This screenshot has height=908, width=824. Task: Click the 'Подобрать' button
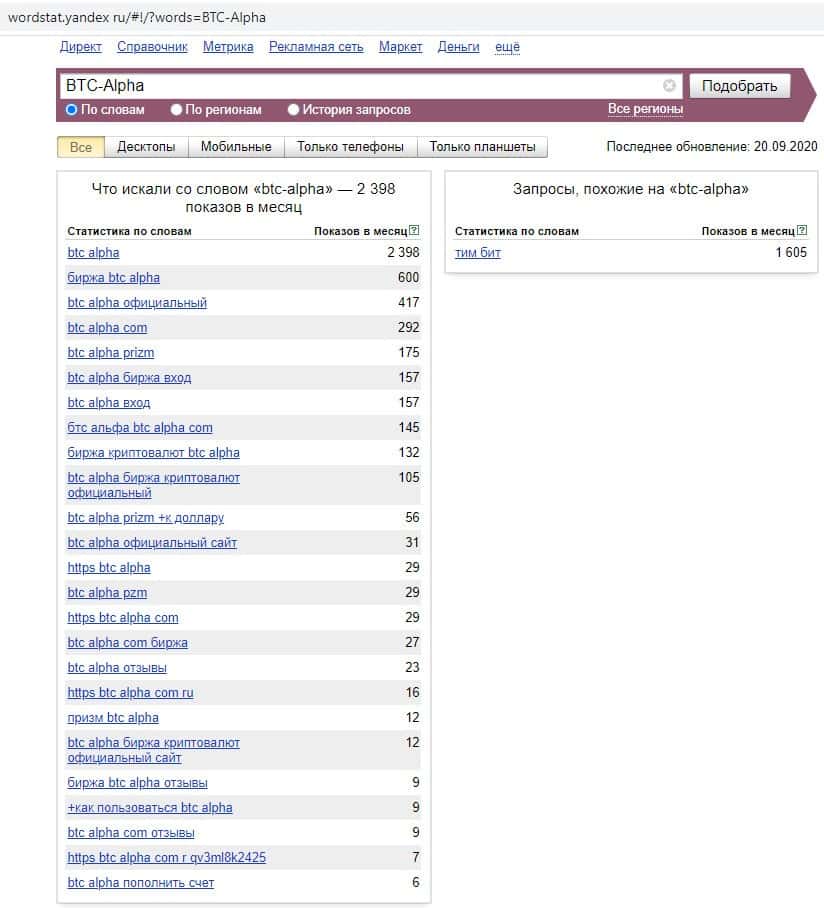point(739,86)
